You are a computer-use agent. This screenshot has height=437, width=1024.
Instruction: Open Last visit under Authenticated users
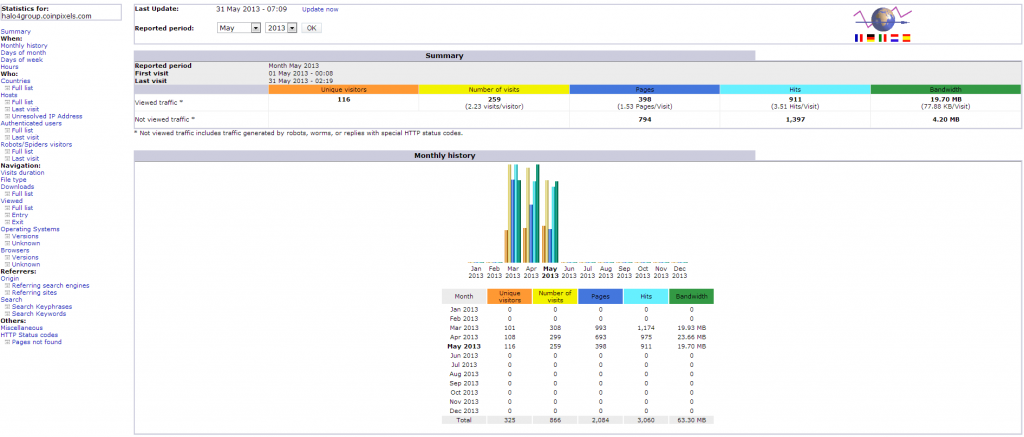25,137
